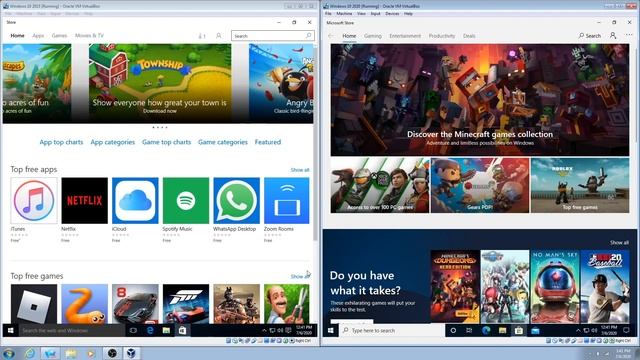640x360 pixels.
Task: Open the baseball game cover
Action: click(x=605, y=287)
